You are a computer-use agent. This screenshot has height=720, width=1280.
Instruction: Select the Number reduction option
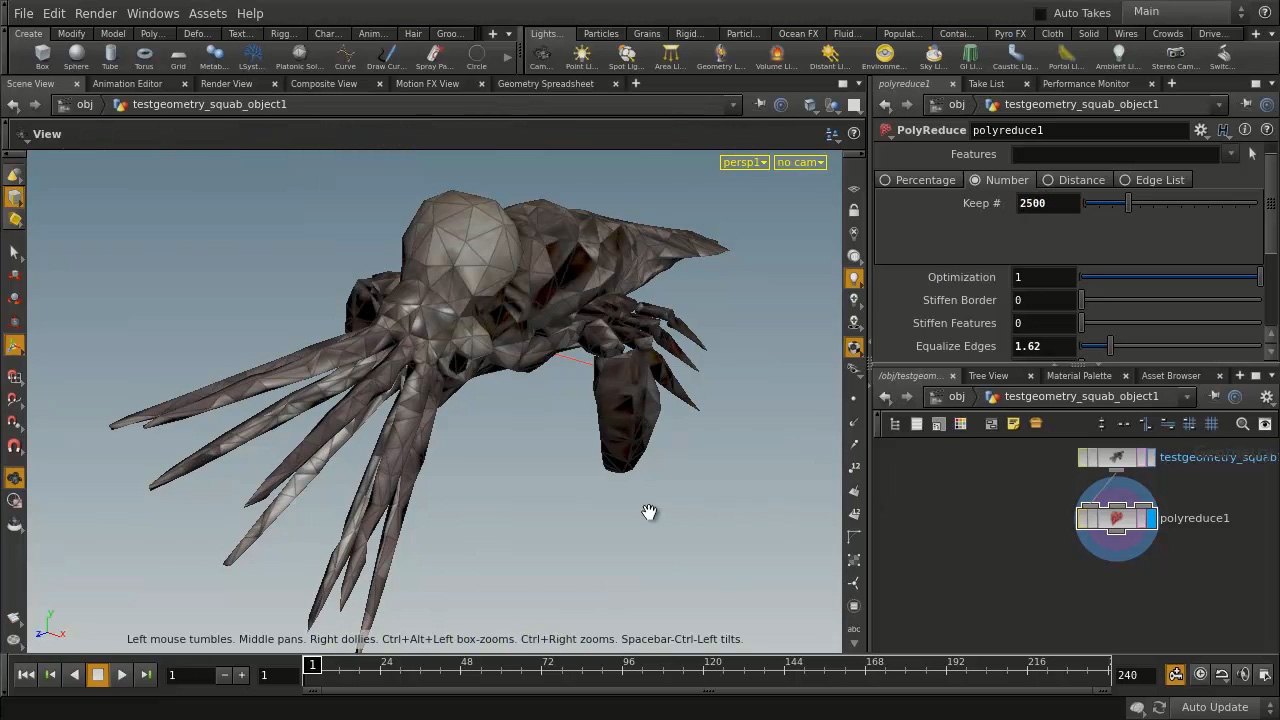coord(998,180)
